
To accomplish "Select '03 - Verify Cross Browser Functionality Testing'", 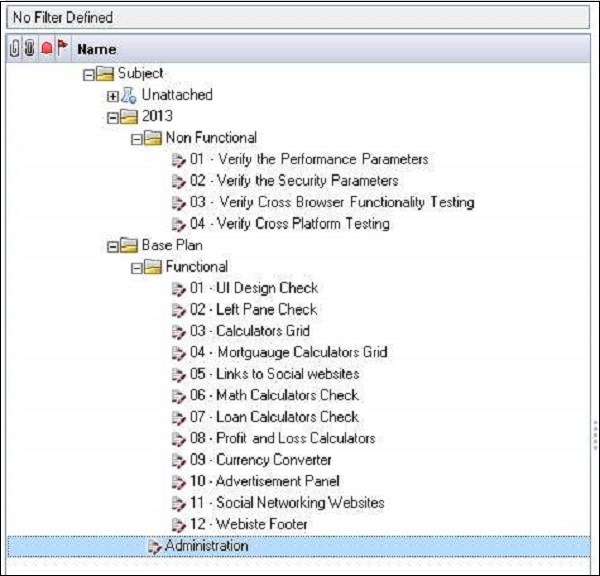I will click(x=332, y=202).
